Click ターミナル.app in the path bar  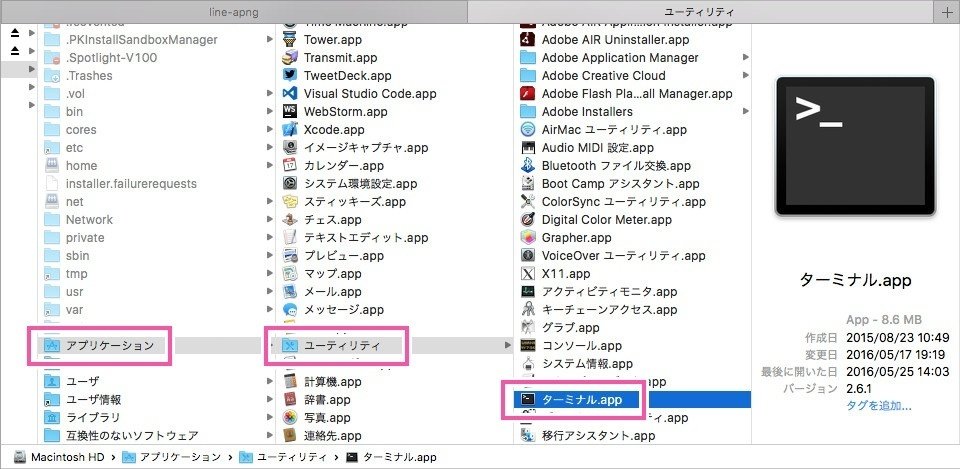(392, 457)
